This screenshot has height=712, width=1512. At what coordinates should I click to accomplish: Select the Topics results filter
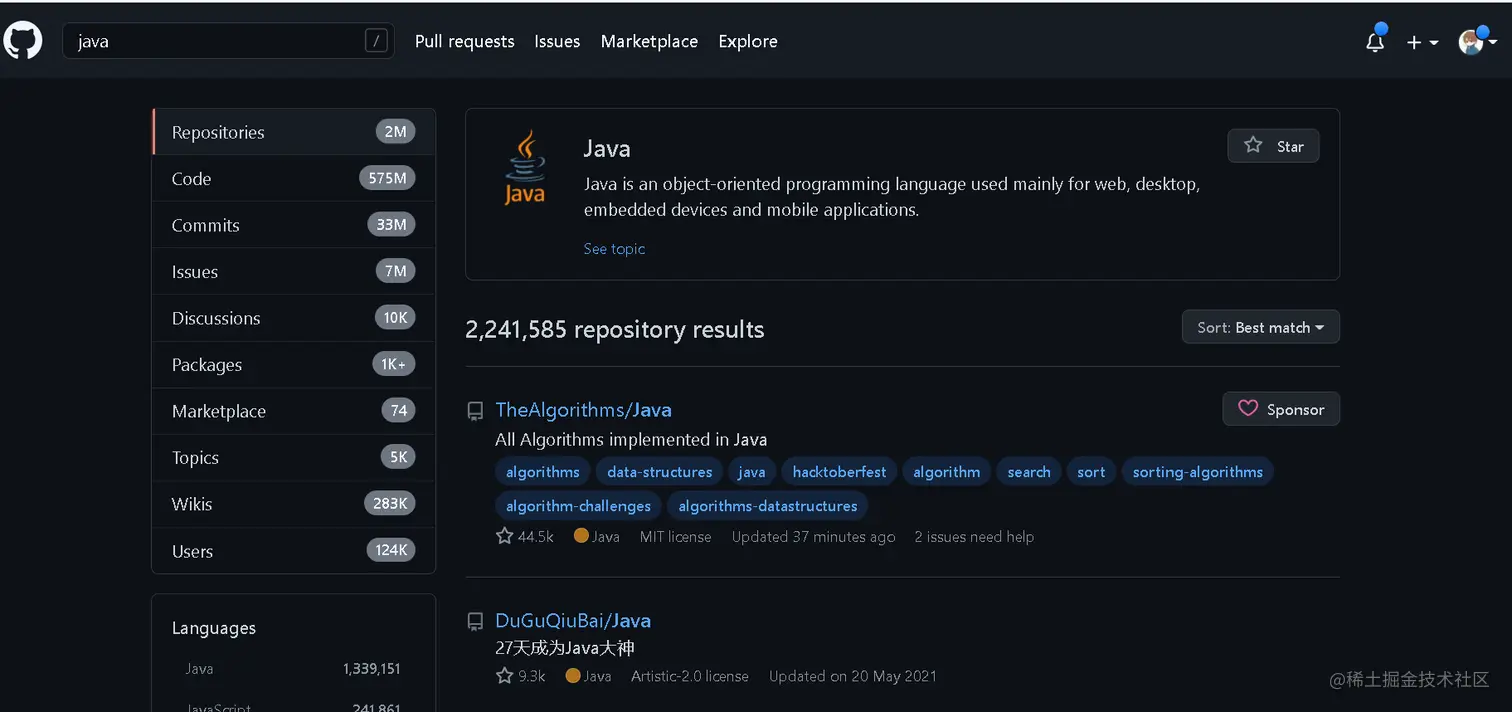click(294, 457)
